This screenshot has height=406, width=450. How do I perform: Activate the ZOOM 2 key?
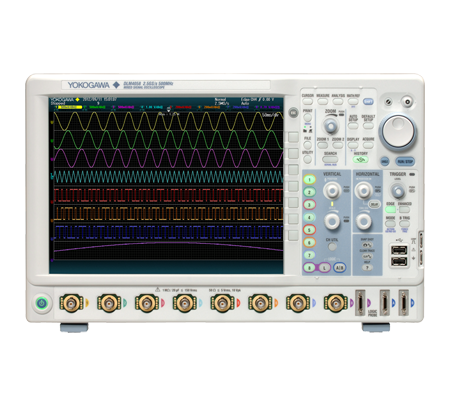(338, 145)
